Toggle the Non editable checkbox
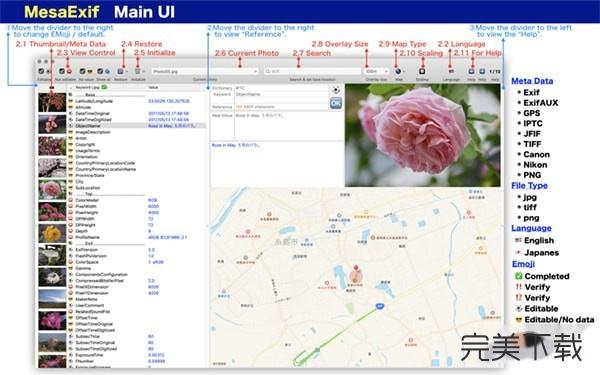Screen dimensions: 600x375 pos(62,71)
